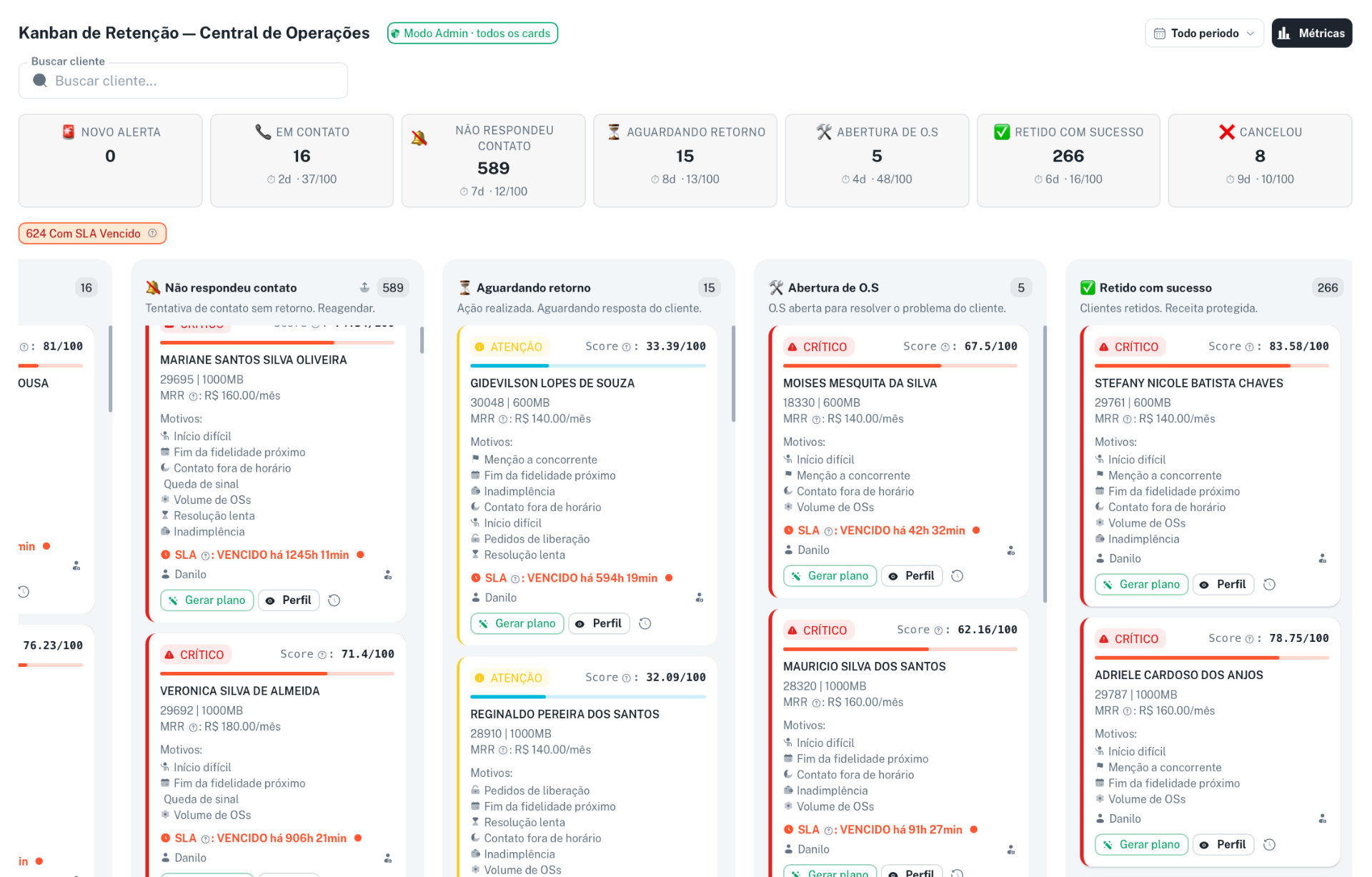
Task: Click assign-user icon on Gidevilson Lopes card
Action: (700, 598)
